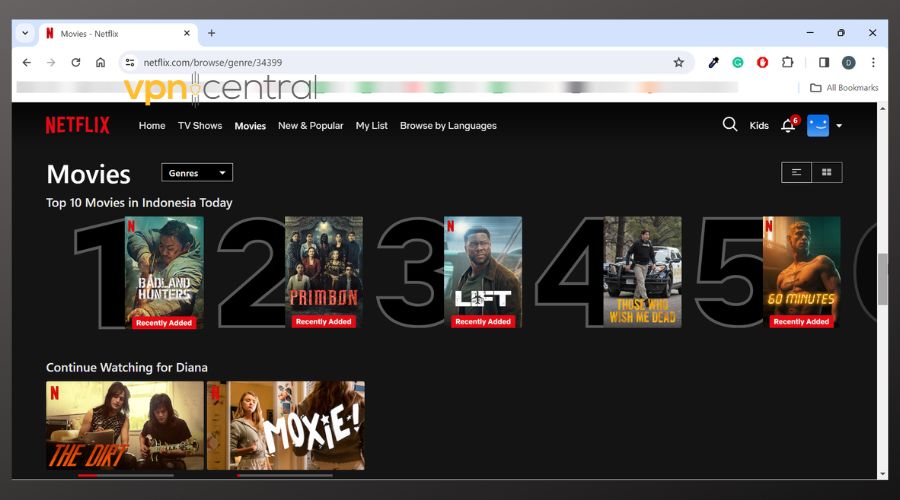Open Netflix search magnifier icon
Image resolution: width=900 pixels, height=500 pixels.
coord(730,125)
